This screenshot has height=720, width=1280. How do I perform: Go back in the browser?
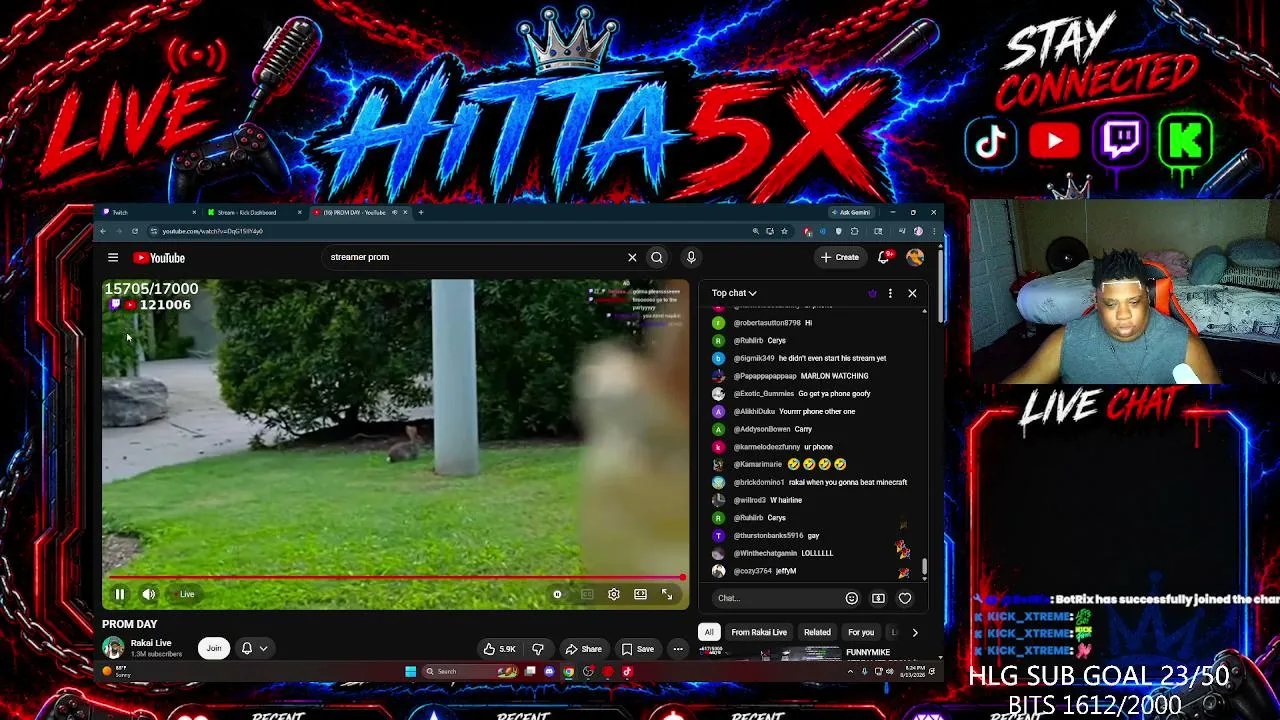coord(103,231)
